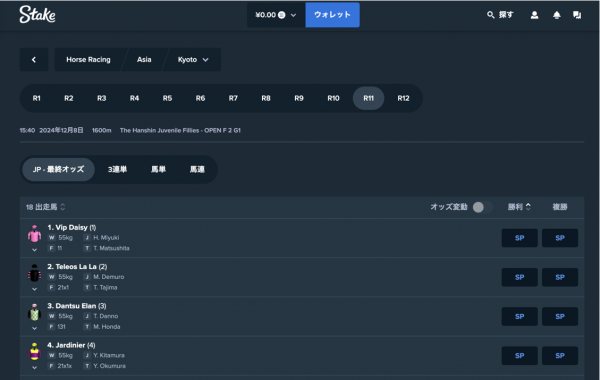
Task: Click the ウォレット wallet button
Action: pyautogui.click(x=333, y=15)
